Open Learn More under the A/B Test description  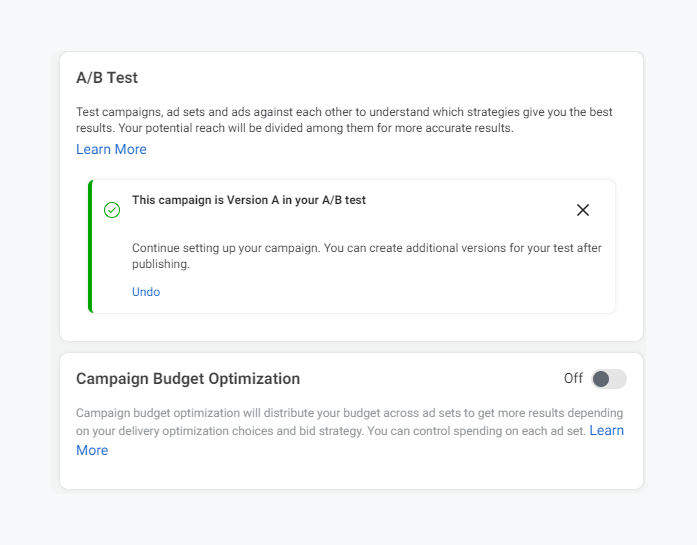111,149
